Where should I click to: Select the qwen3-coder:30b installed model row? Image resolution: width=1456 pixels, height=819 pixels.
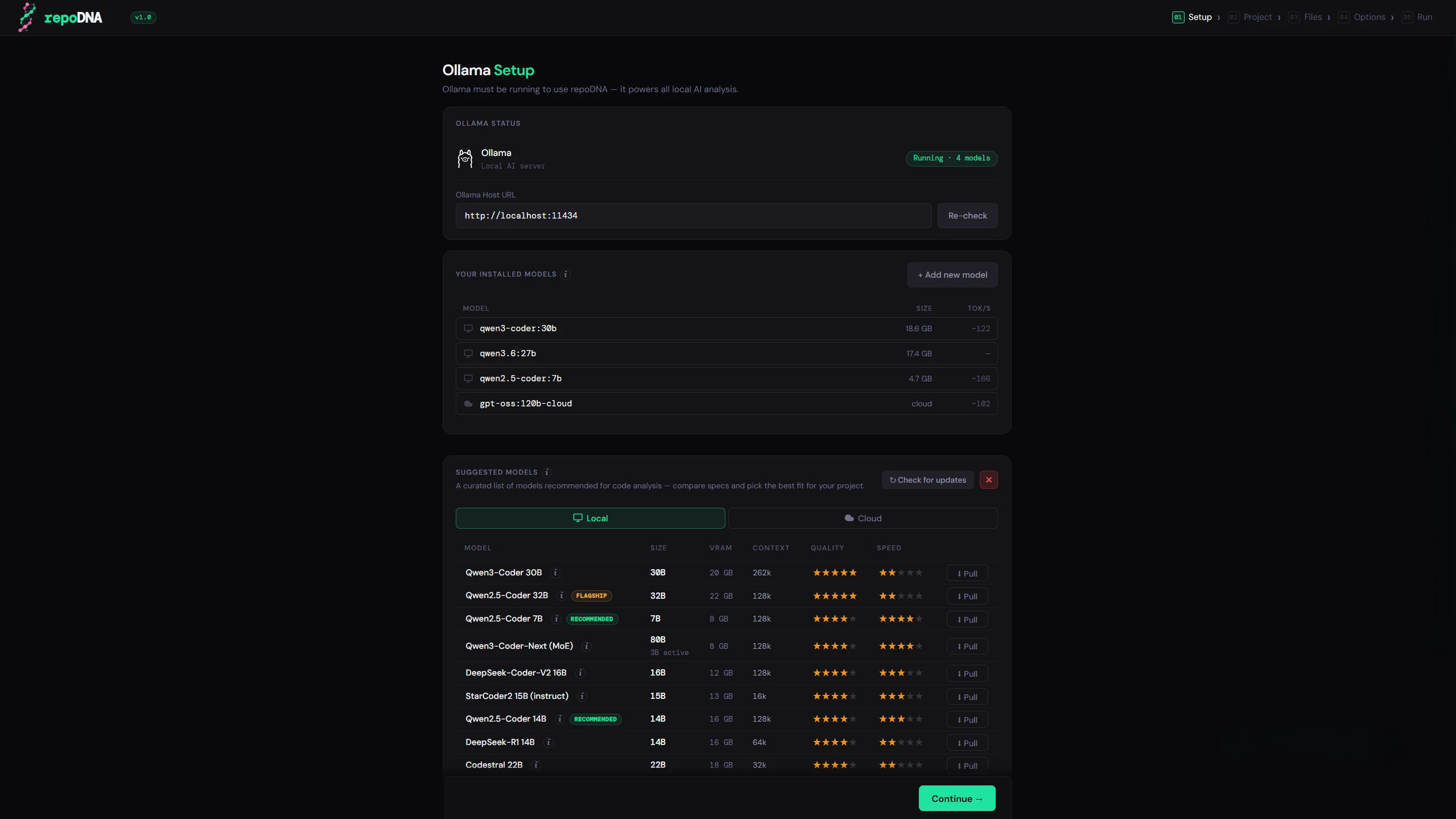(x=726, y=328)
